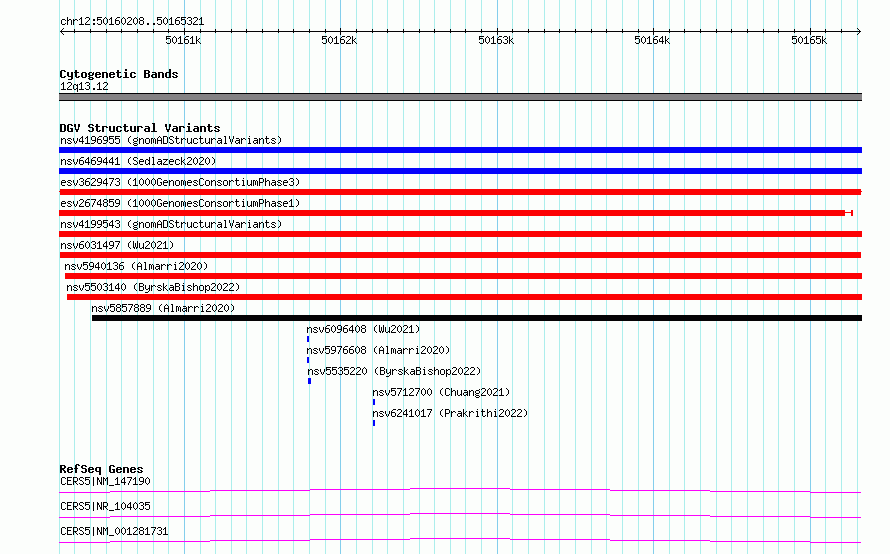Screen dimensions: 890x554
Task: Click the magenta line for CERS5|NM_001281731
Action: click(460, 540)
